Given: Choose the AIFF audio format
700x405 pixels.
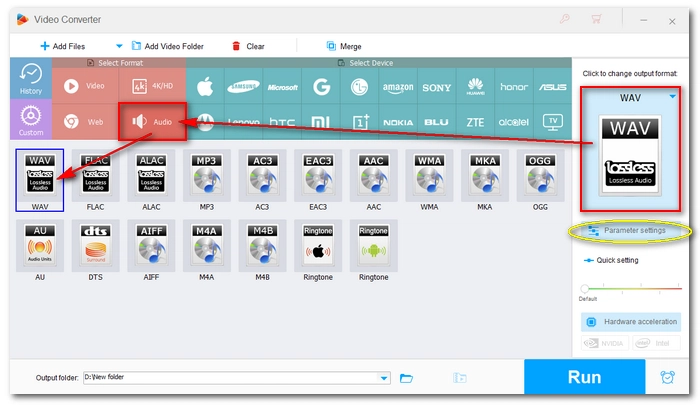Looking at the screenshot, I should tap(151, 246).
